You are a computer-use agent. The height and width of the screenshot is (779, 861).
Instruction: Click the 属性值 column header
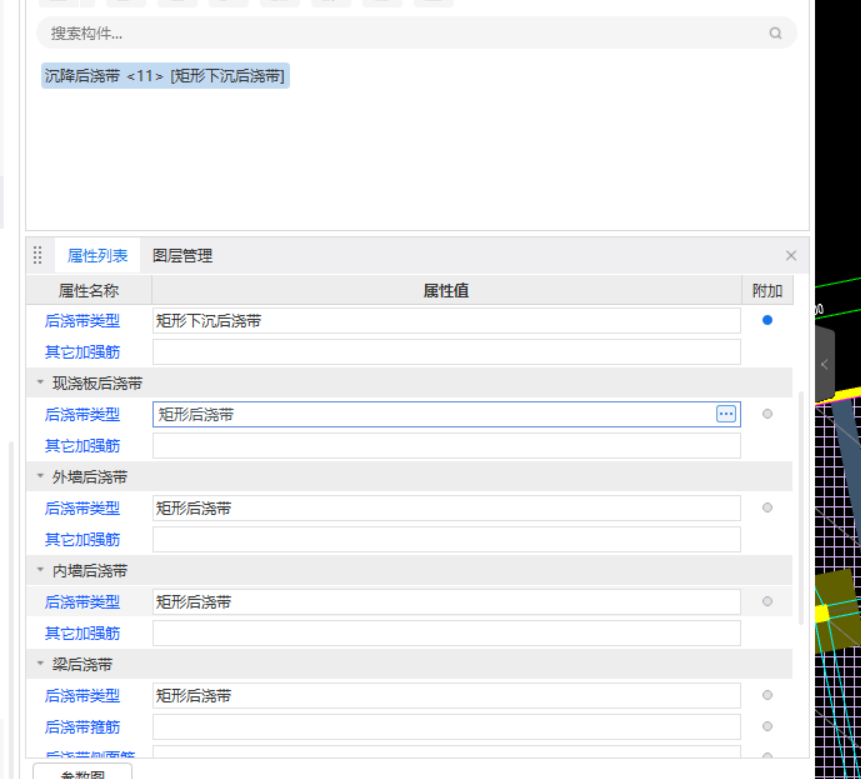[x=446, y=290]
